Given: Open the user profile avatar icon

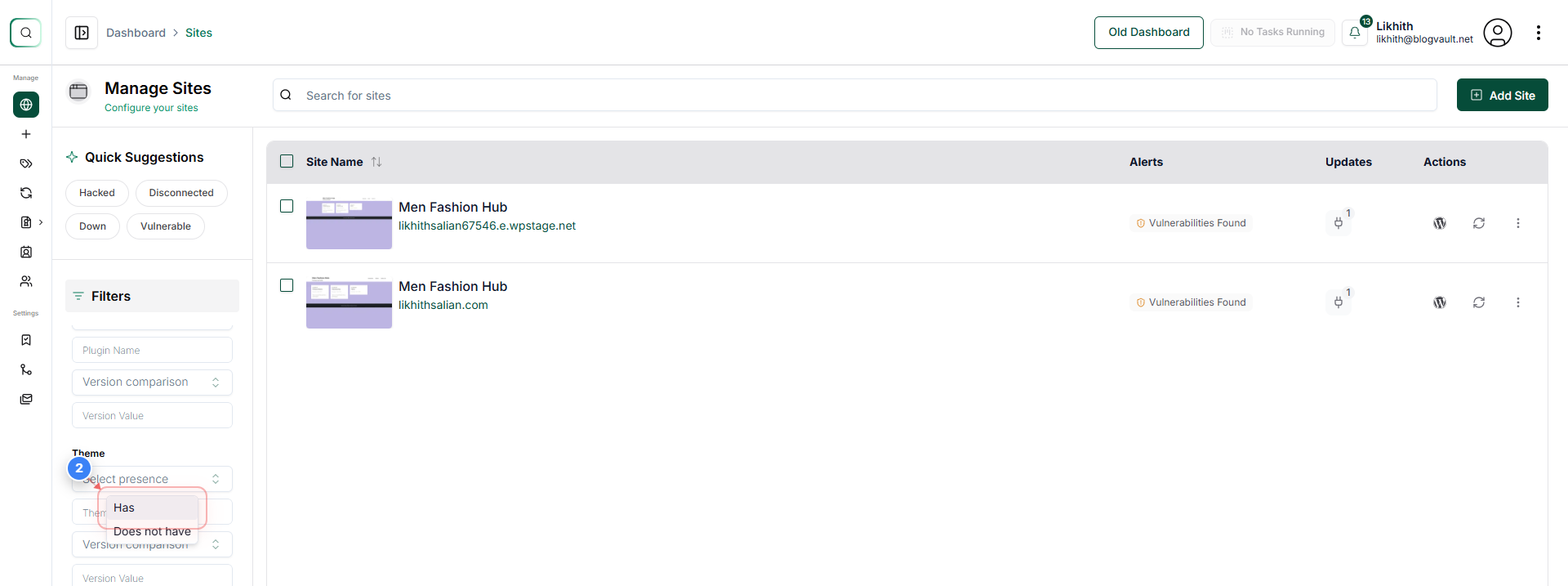Looking at the screenshot, I should coord(1498,33).
